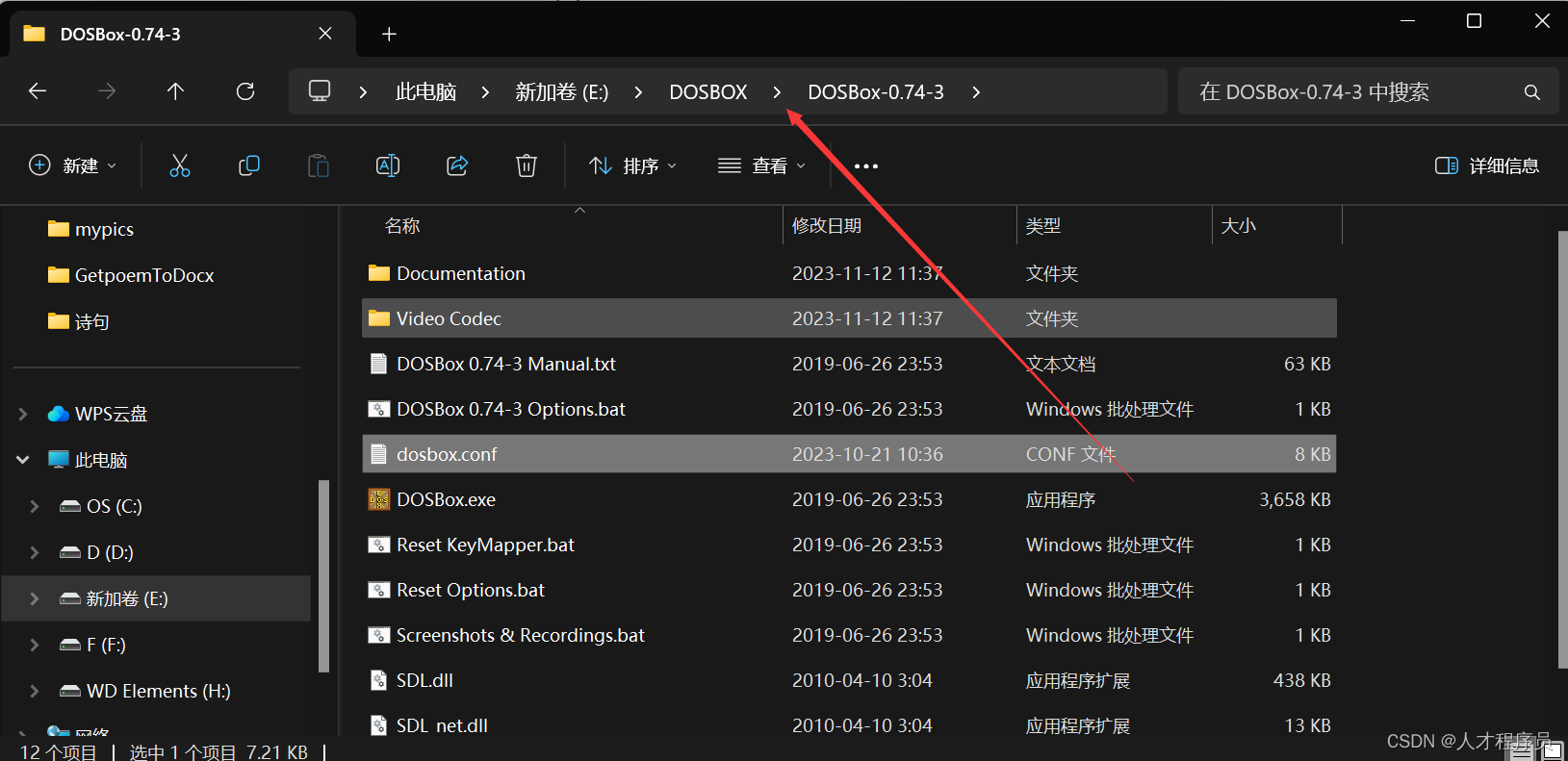Click the Delete trash icon
The width and height of the screenshot is (1568, 761).
527,165
